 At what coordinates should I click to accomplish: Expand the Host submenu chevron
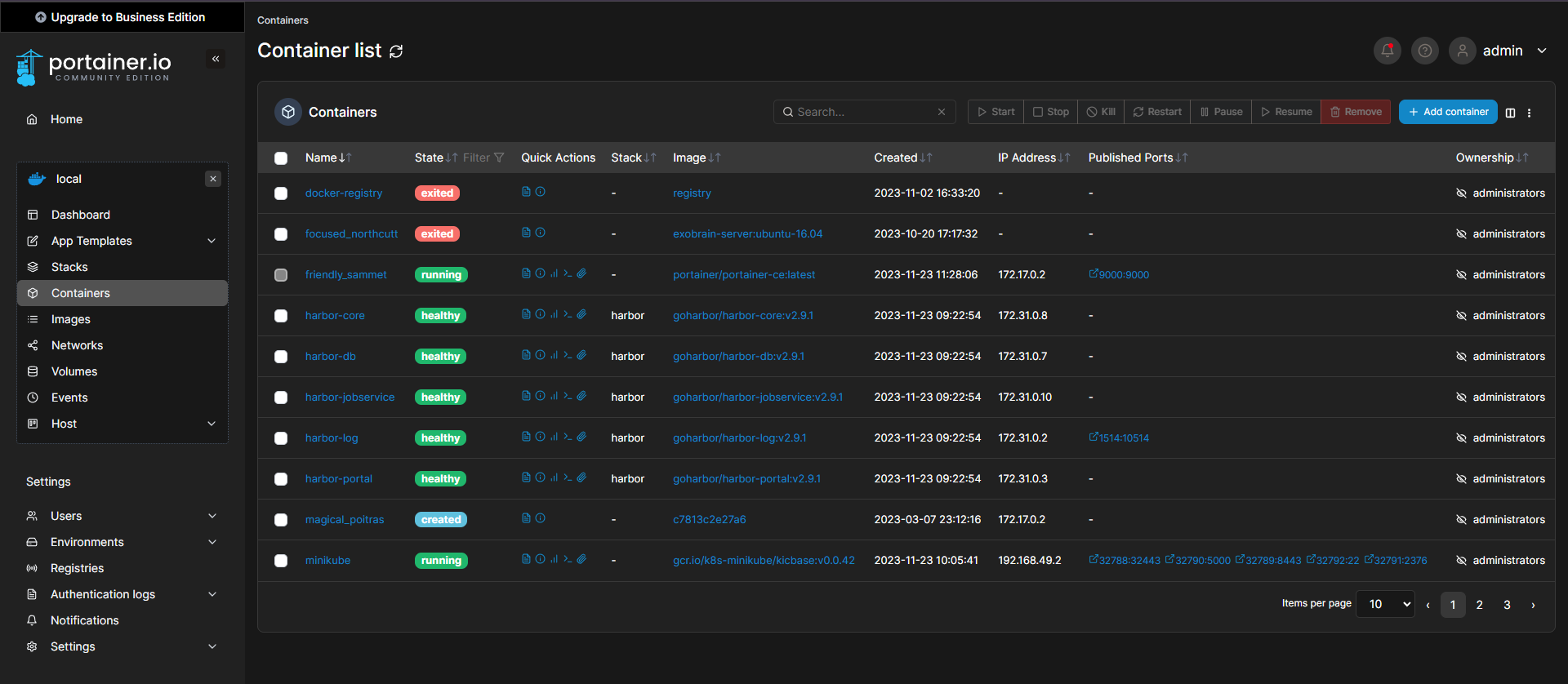click(x=212, y=424)
